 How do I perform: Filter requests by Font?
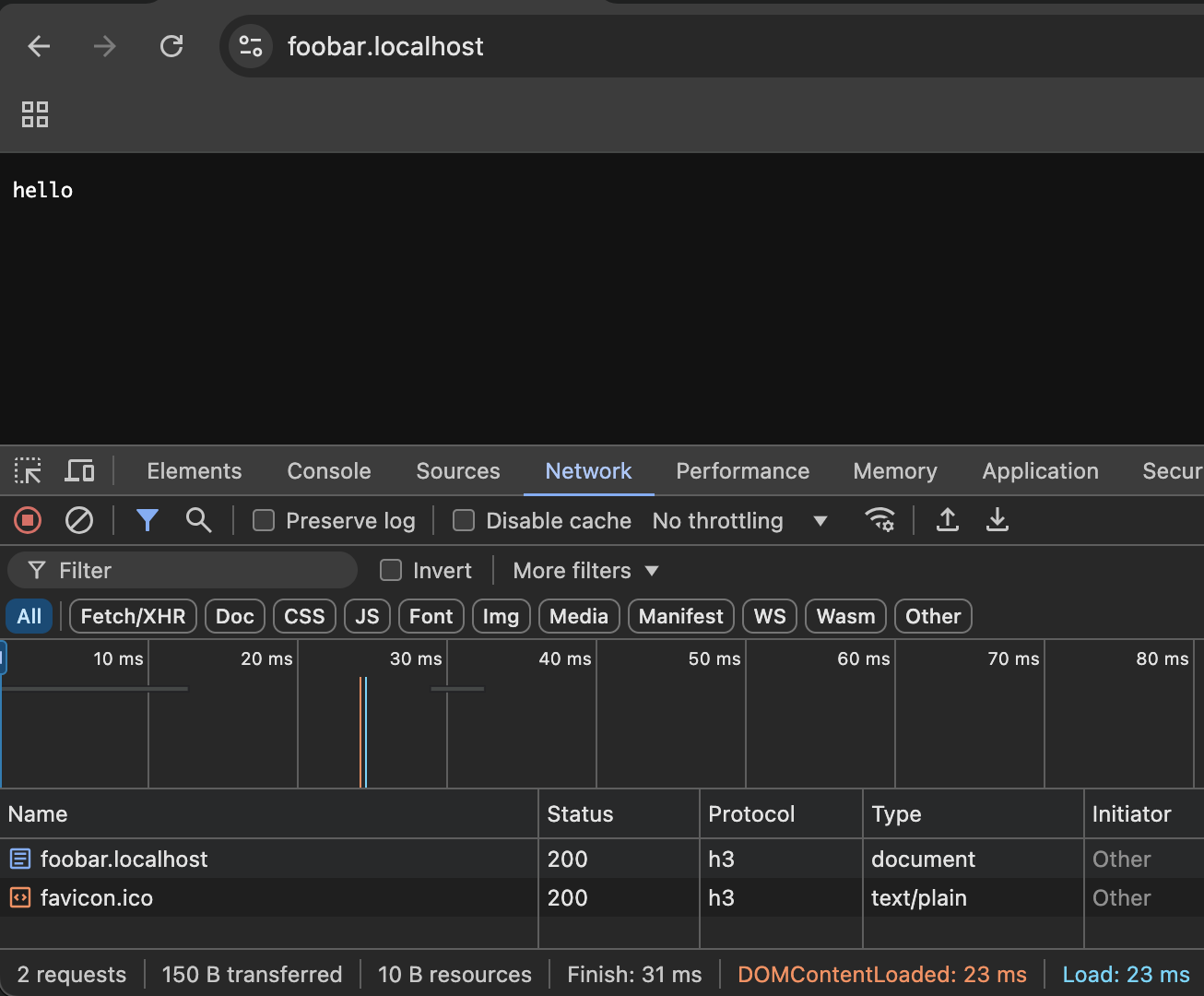pos(431,616)
